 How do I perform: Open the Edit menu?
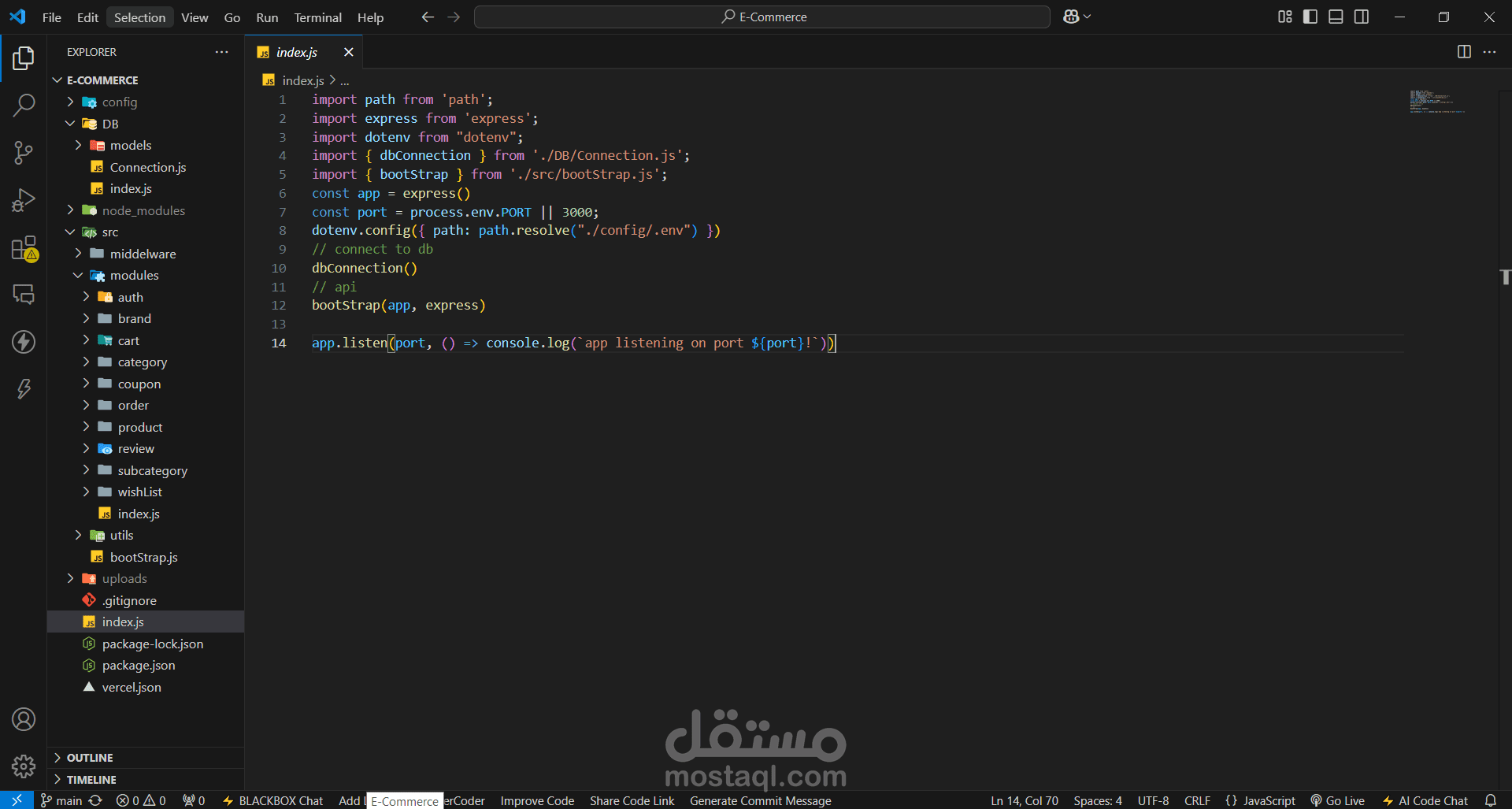coord(87,17)
